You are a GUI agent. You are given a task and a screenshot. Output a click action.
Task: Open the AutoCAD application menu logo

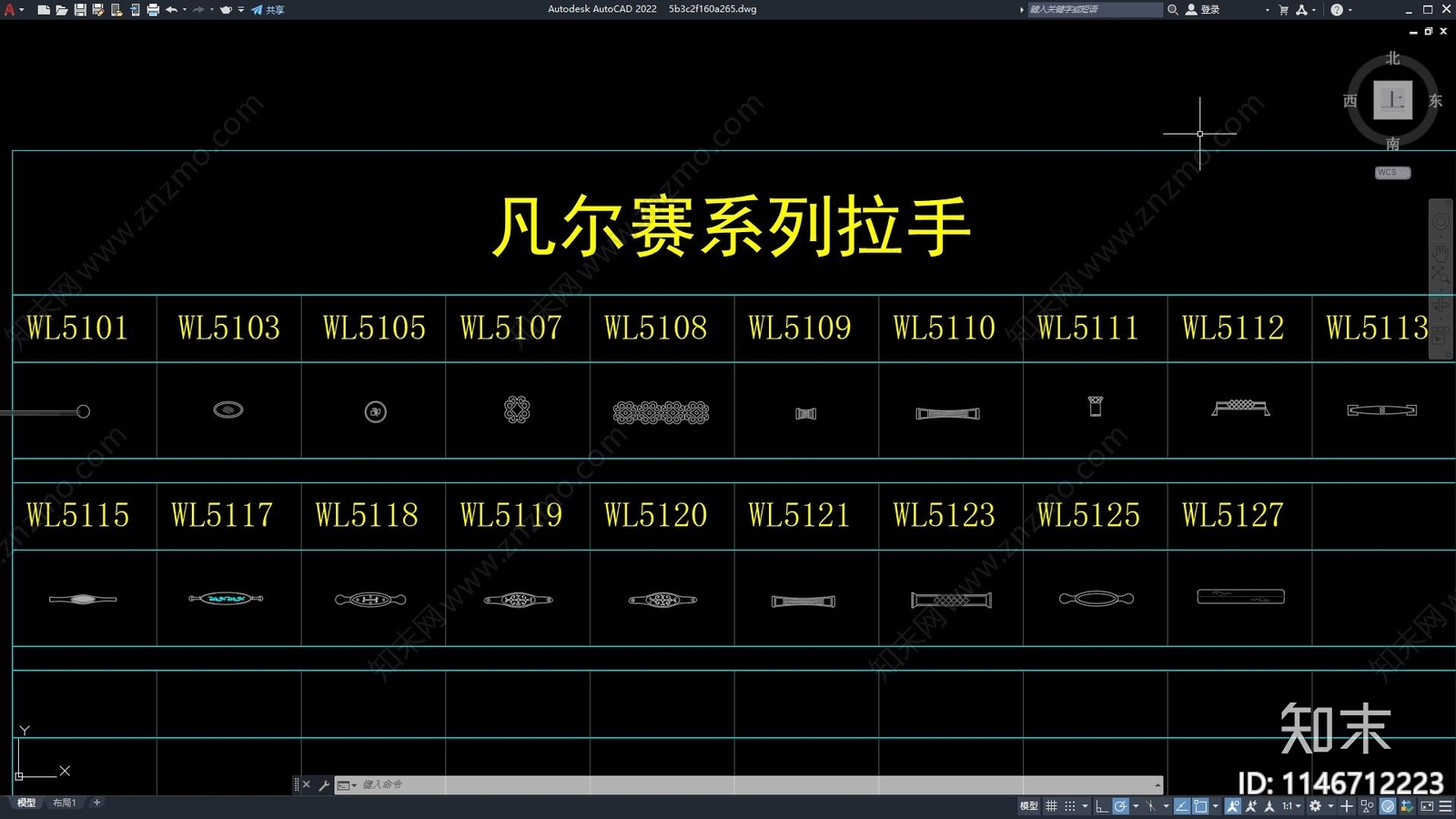[x=10, y=10]
